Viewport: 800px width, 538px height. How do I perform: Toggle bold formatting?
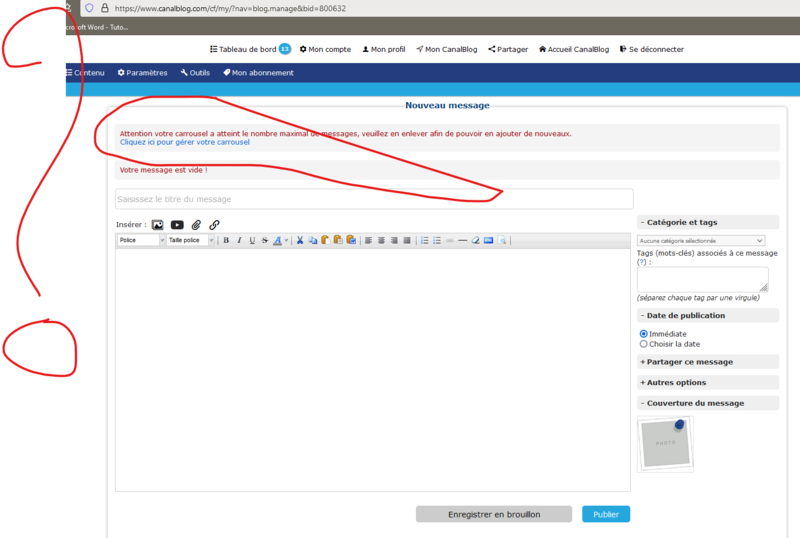coord(226,240)
